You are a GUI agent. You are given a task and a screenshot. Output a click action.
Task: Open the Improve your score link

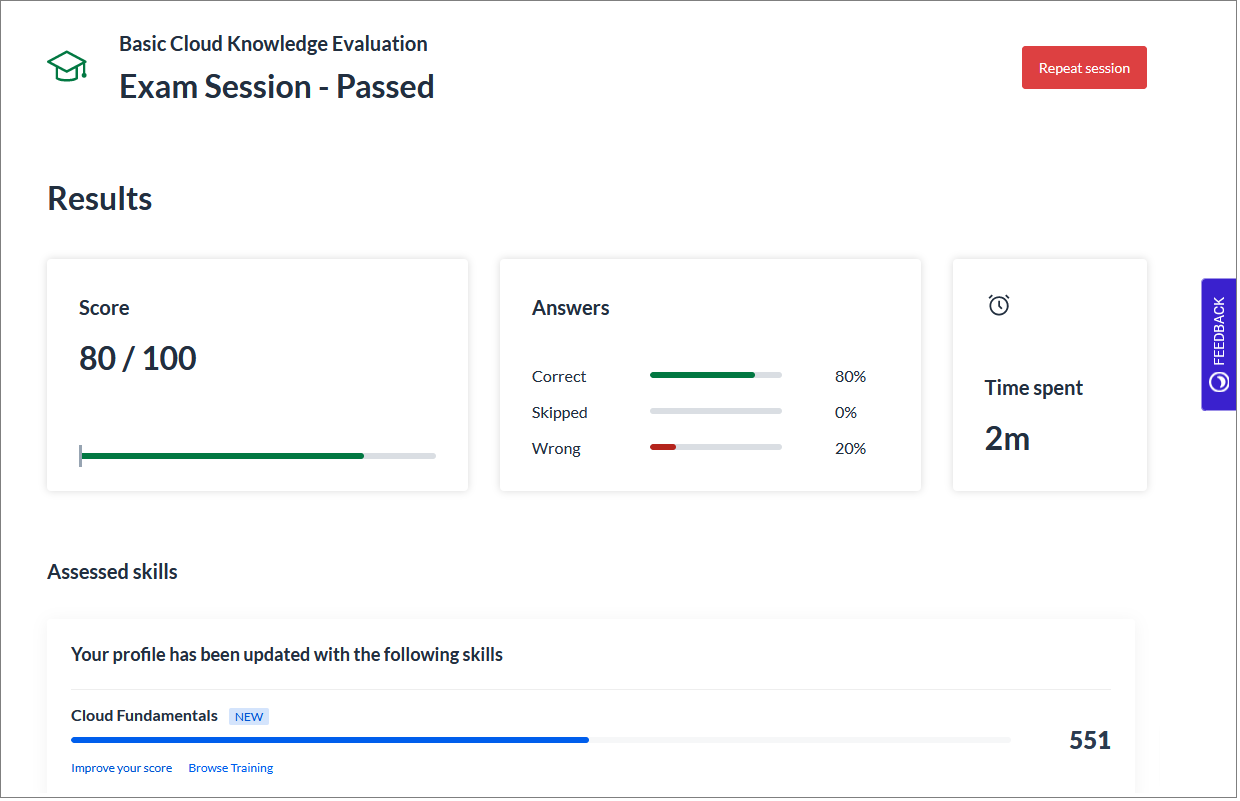122,768
